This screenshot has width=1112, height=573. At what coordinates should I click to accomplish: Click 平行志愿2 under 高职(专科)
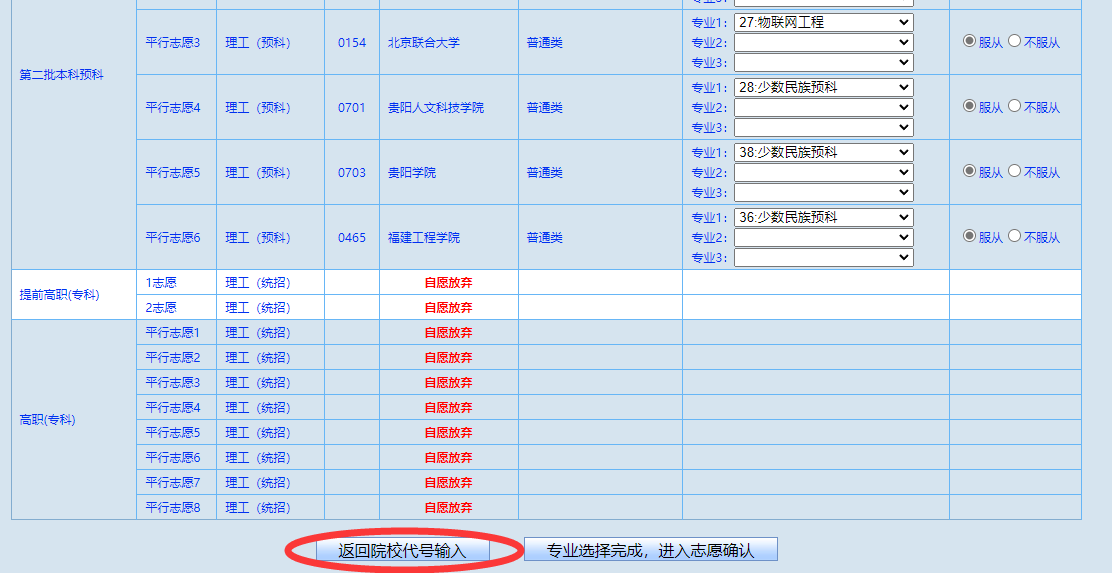pos(173,357)
